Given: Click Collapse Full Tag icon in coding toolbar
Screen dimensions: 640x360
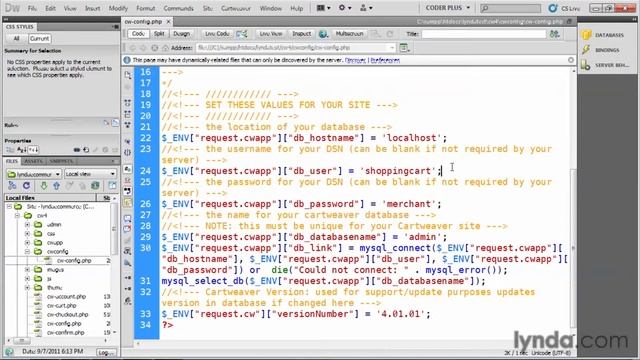Looking at the screenshot, I should click(128, 103).
